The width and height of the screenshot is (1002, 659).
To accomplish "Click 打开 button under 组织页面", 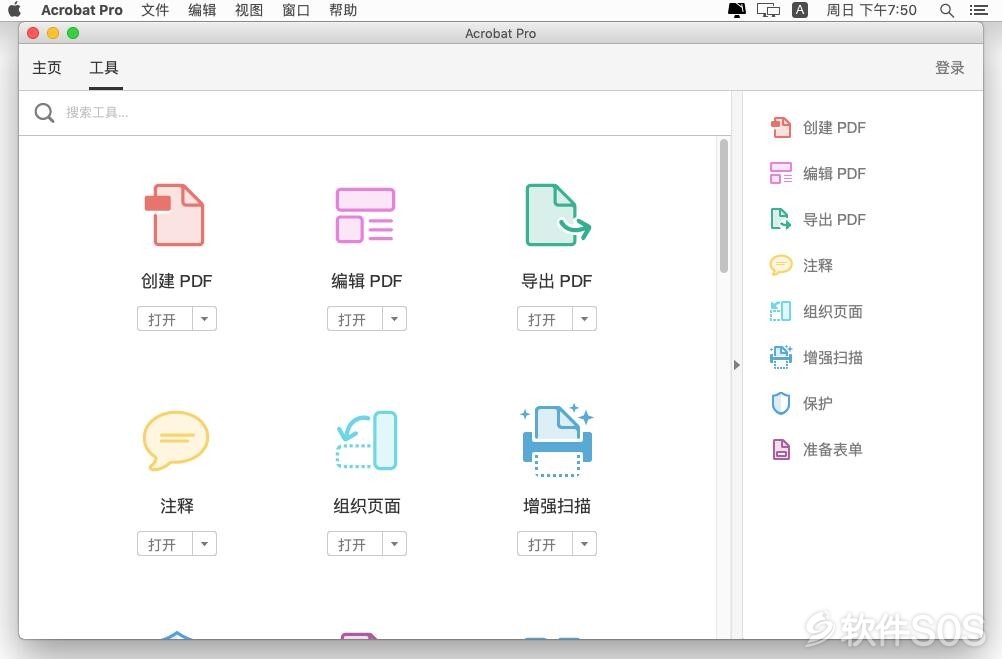I will (x=355, y=544).
